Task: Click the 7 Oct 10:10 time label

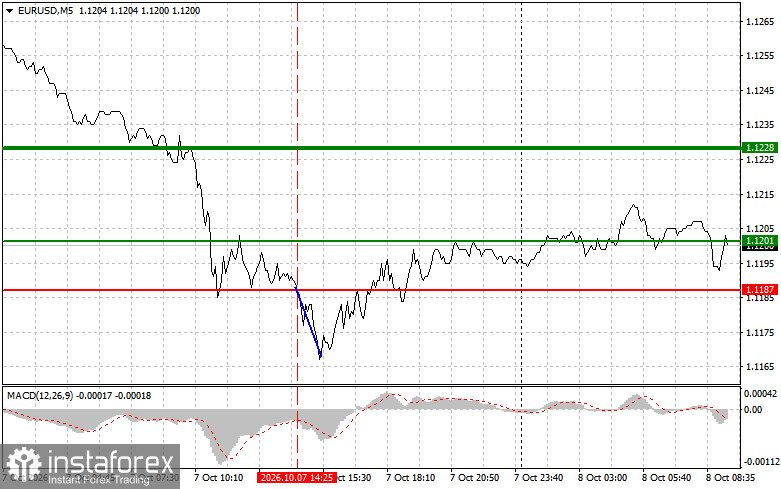Action: [218, 478]
